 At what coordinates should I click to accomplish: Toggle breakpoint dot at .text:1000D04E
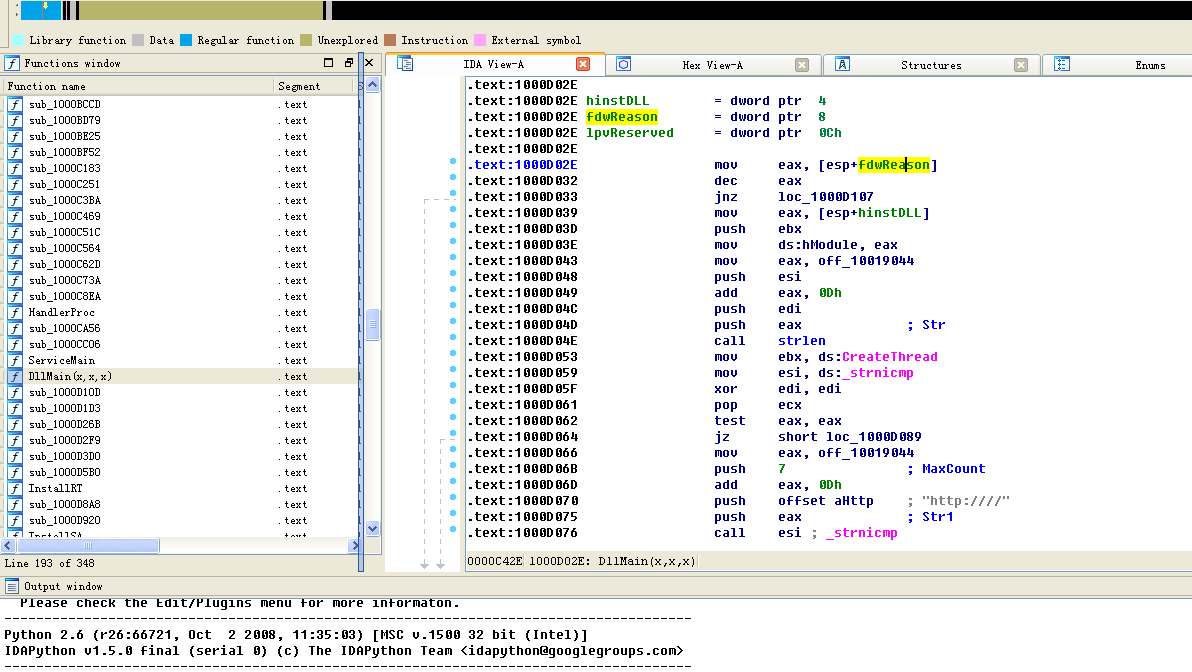point(453,337)
